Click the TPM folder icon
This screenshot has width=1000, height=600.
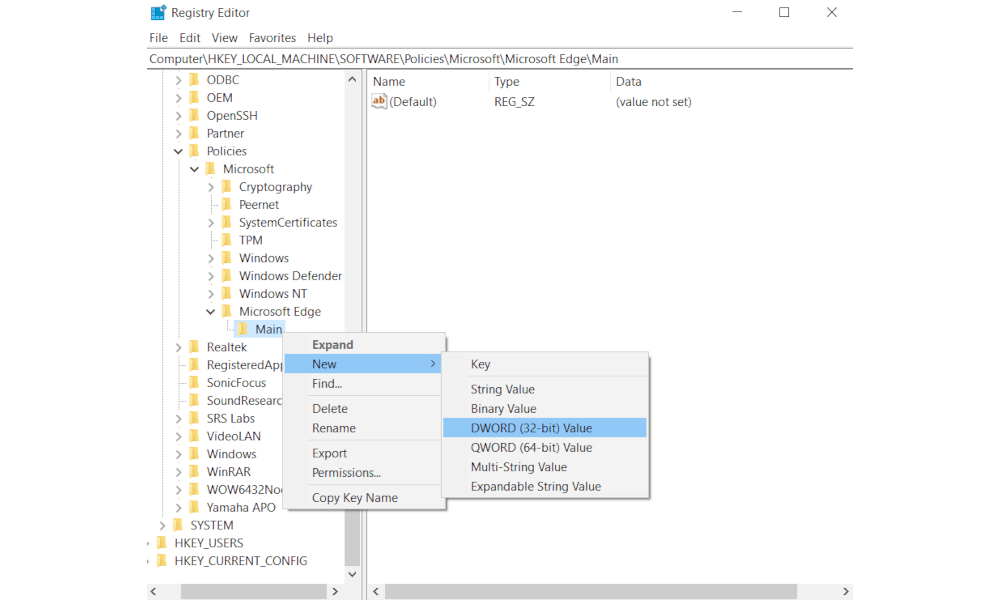point(226,240)
